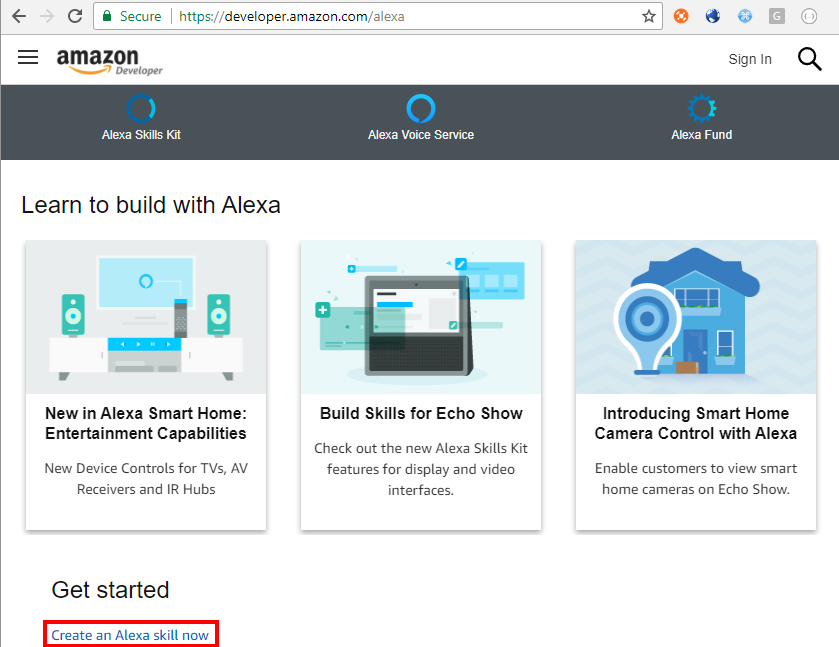Open the search magnifier icon
839x647 pixels.
(x=809, y=59)
